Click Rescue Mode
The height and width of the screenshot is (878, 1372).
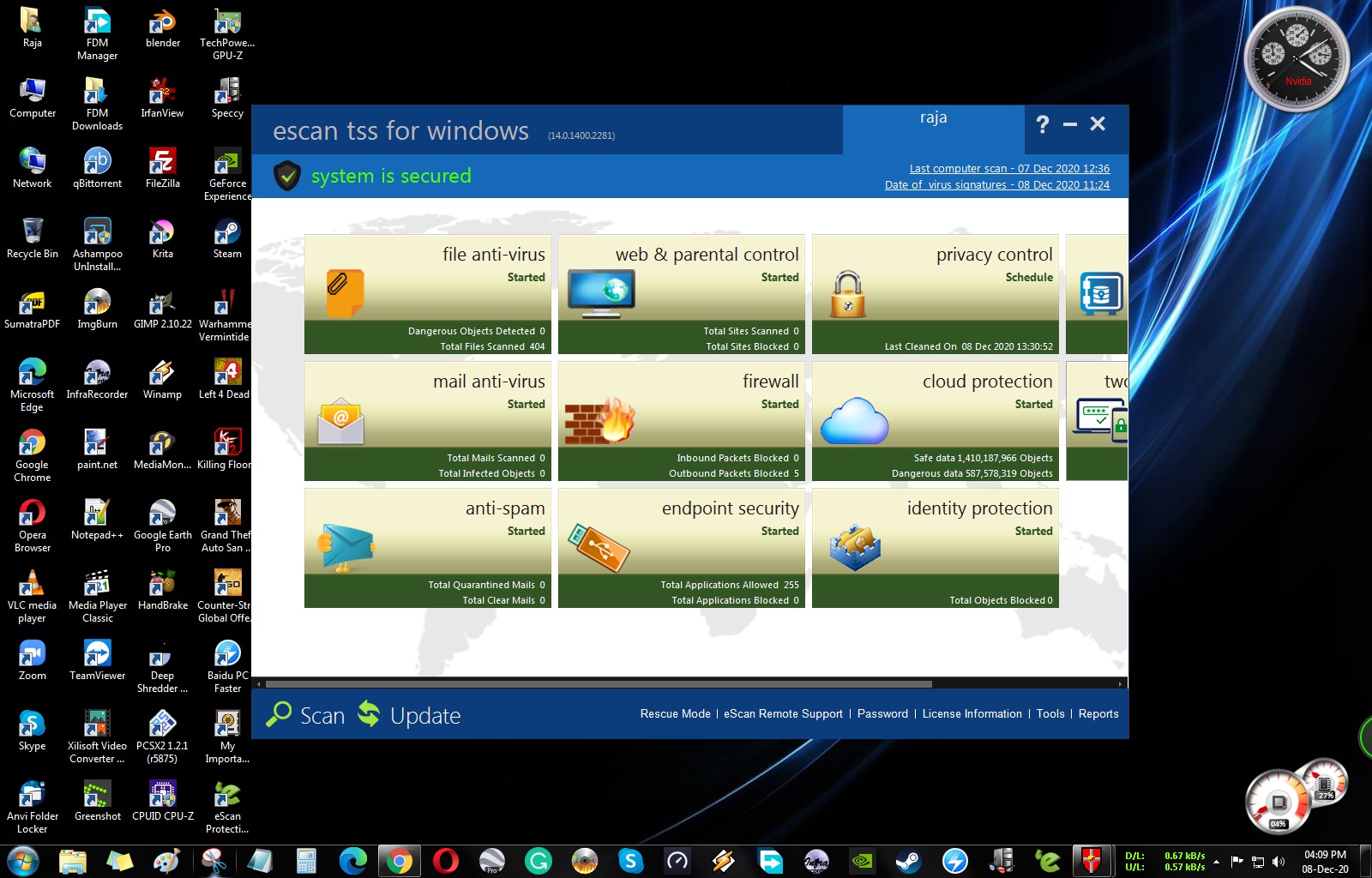pyautogui.click(x=674, y=713)
